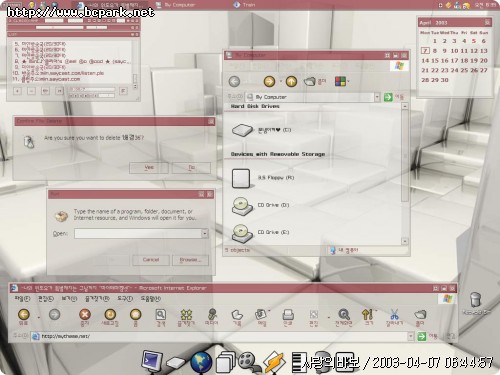Open the 즐겨찾기(A) menu in Internet Explorer

point(97,299)
